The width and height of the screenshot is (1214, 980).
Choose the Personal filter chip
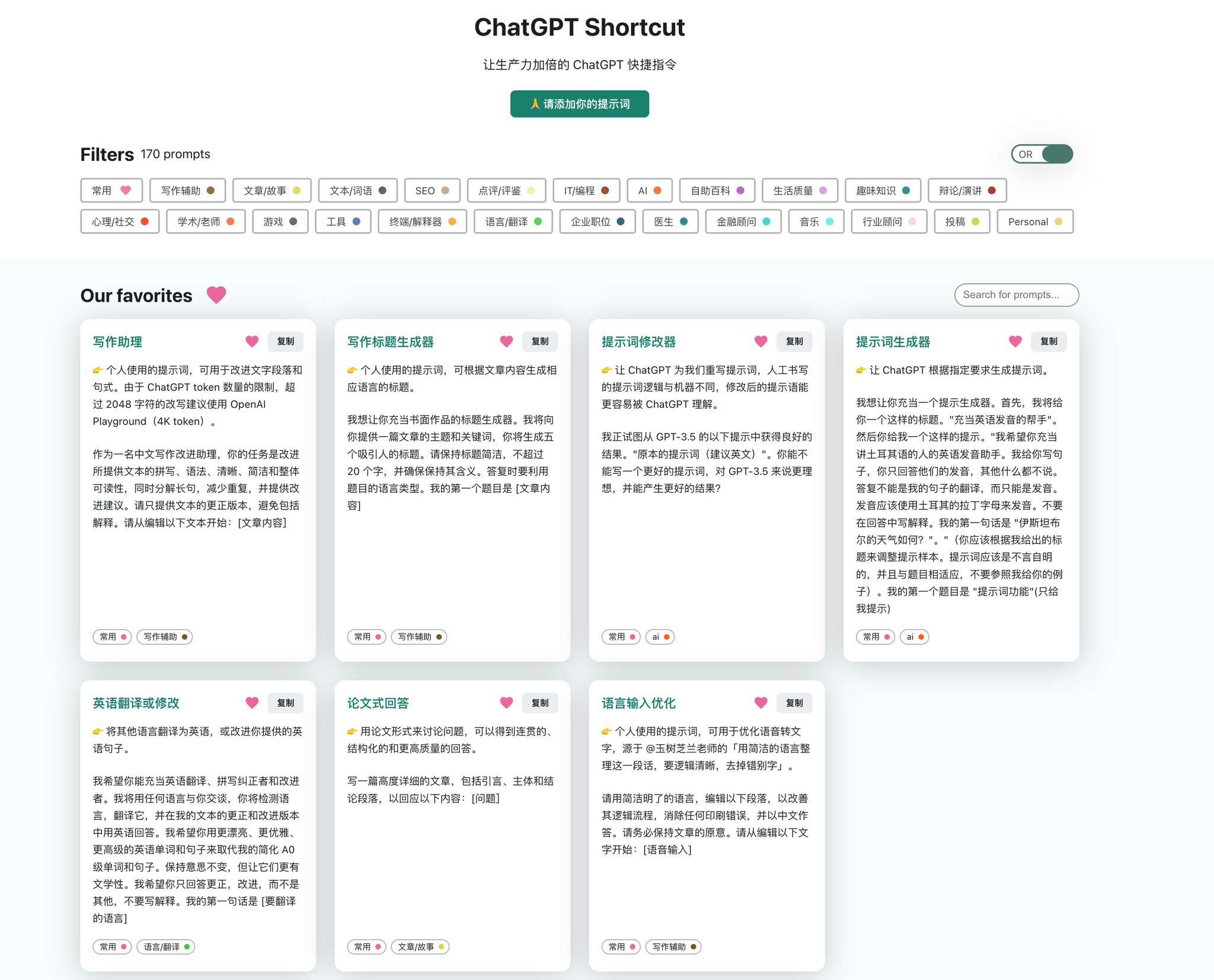[x=1034, y=221]
